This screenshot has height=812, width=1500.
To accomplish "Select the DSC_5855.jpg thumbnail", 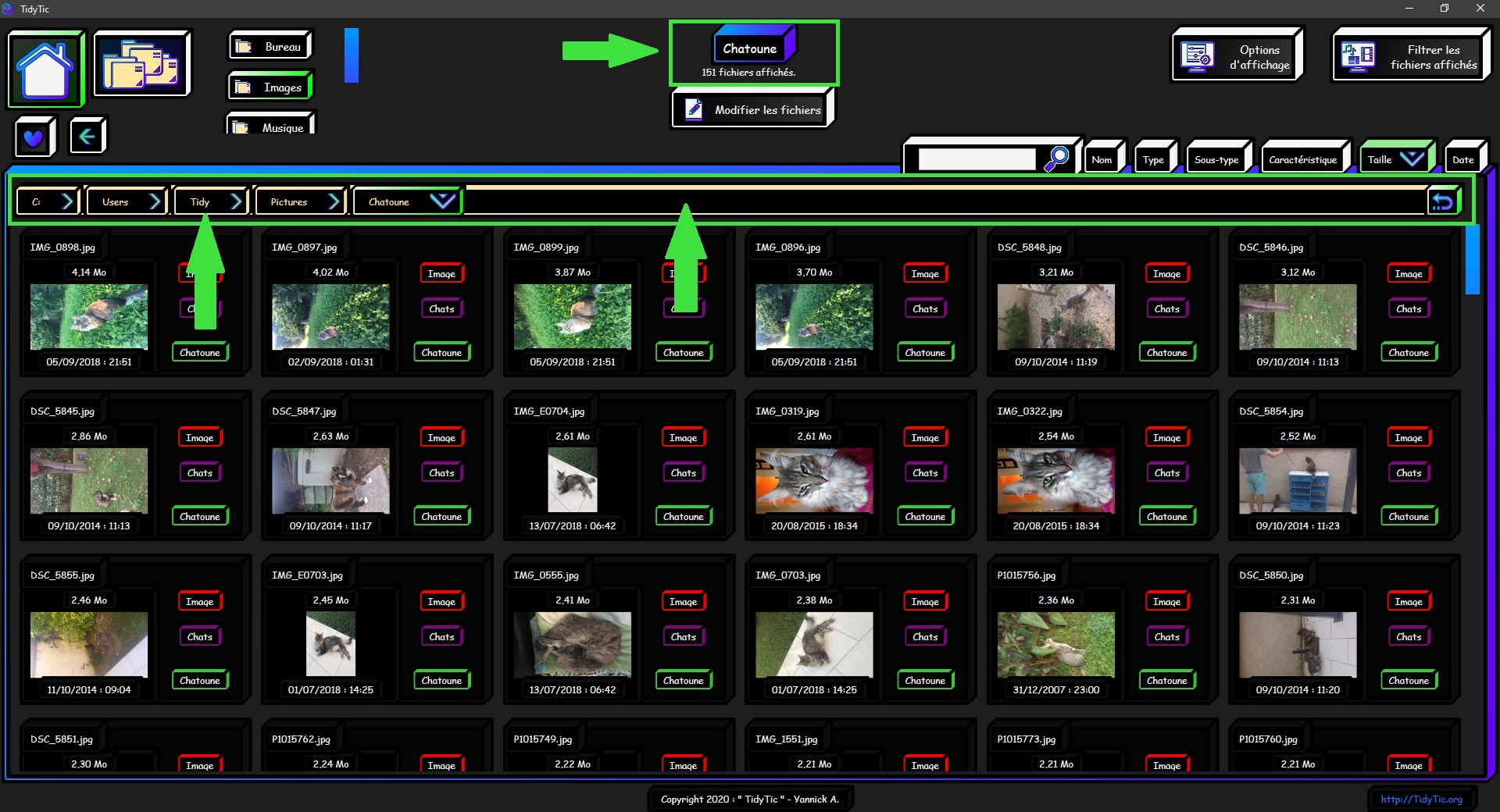I will [x=88, y=644].
